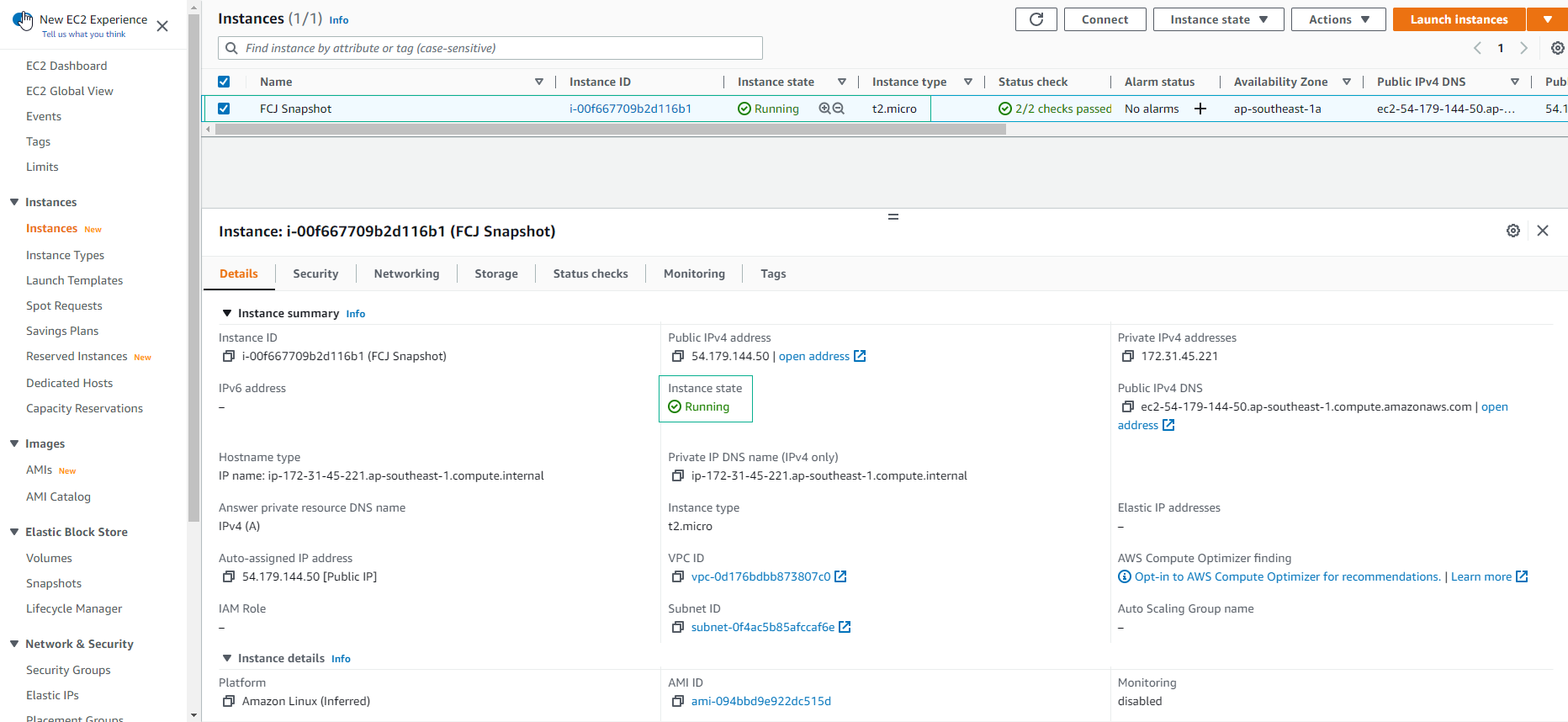Image resolution: width=1568 pixels, height=722 pixels.
Task: Open Snapshots in sidebar
Action: coord(54,583)
